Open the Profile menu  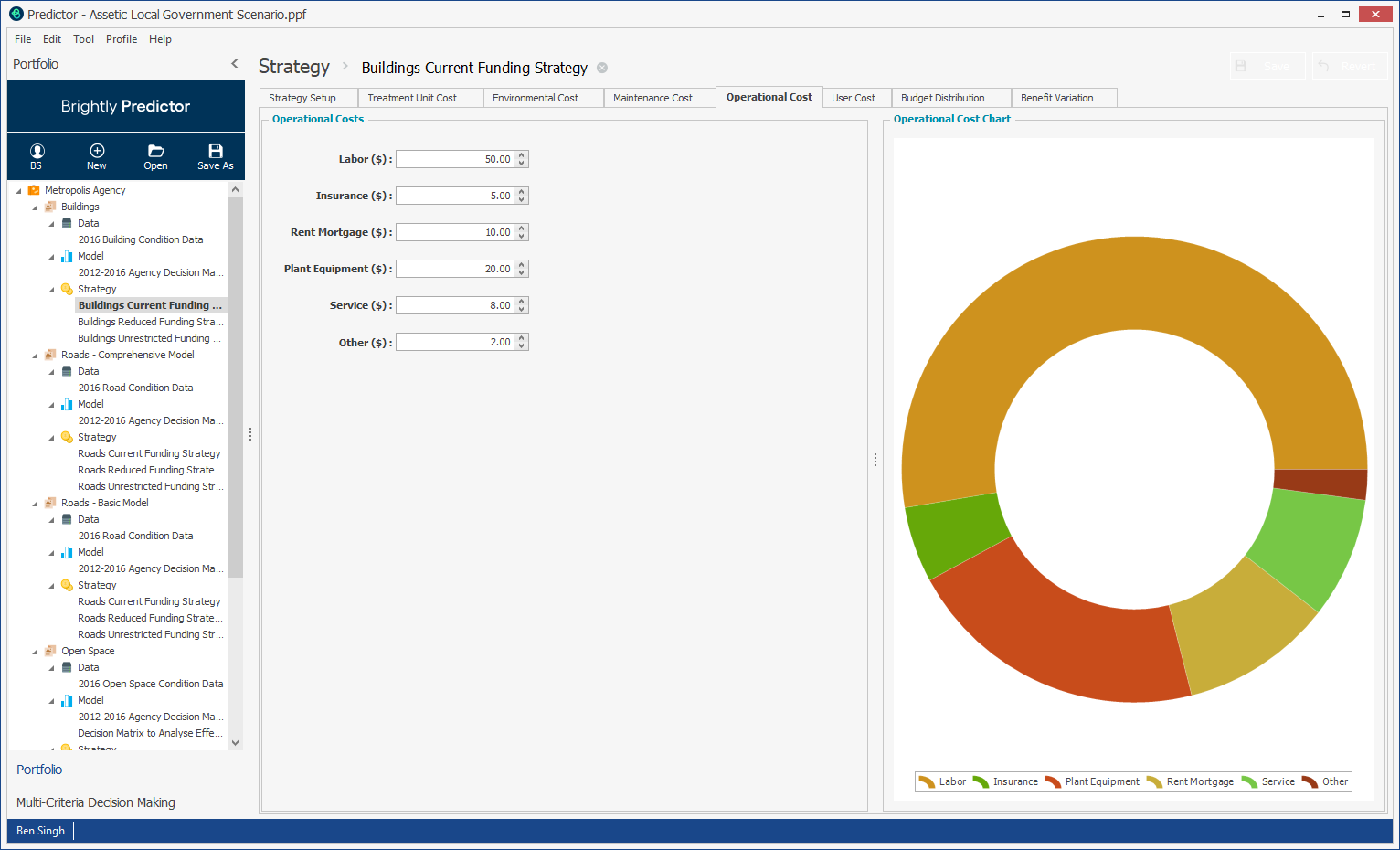pyautogui.click(x=122, y=39)
